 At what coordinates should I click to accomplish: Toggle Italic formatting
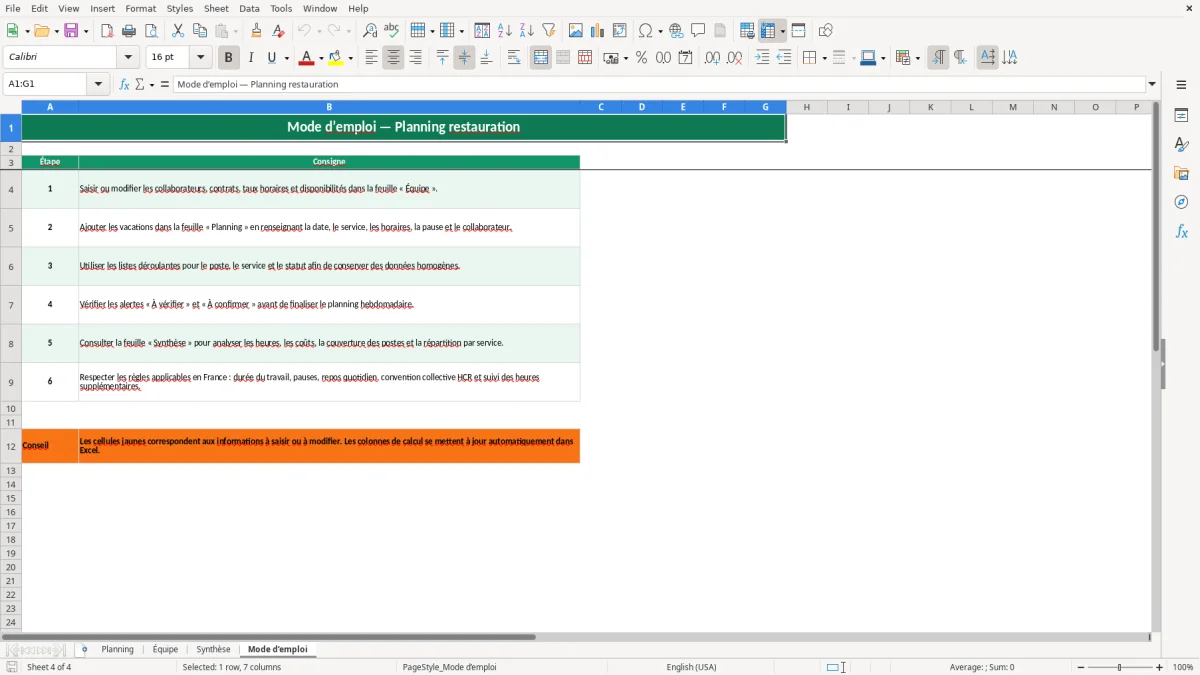click(x=251, y=58)
